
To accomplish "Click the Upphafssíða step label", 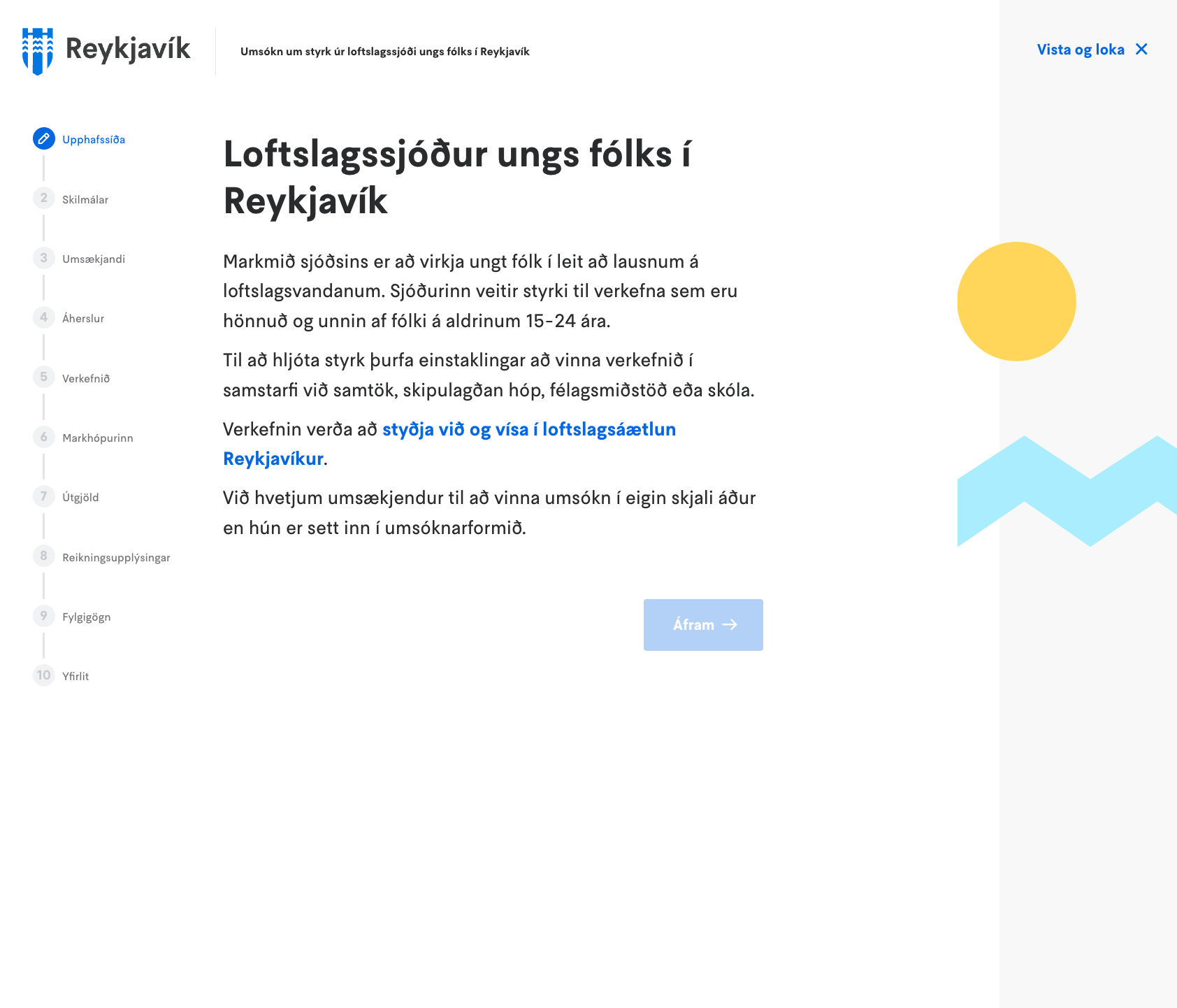I will point(94,139).
